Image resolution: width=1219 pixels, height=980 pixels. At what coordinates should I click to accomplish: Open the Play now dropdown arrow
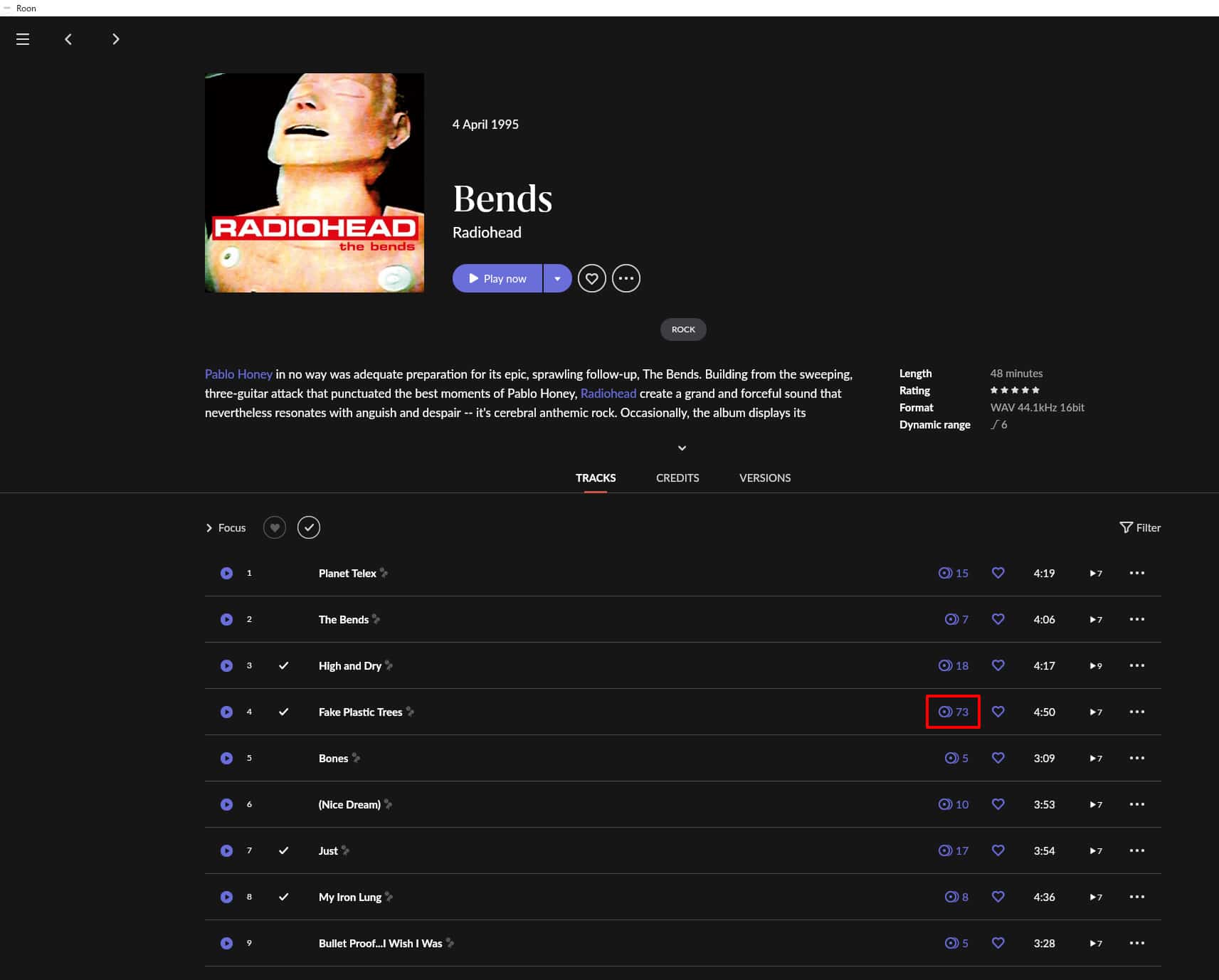tap(558, 278)
